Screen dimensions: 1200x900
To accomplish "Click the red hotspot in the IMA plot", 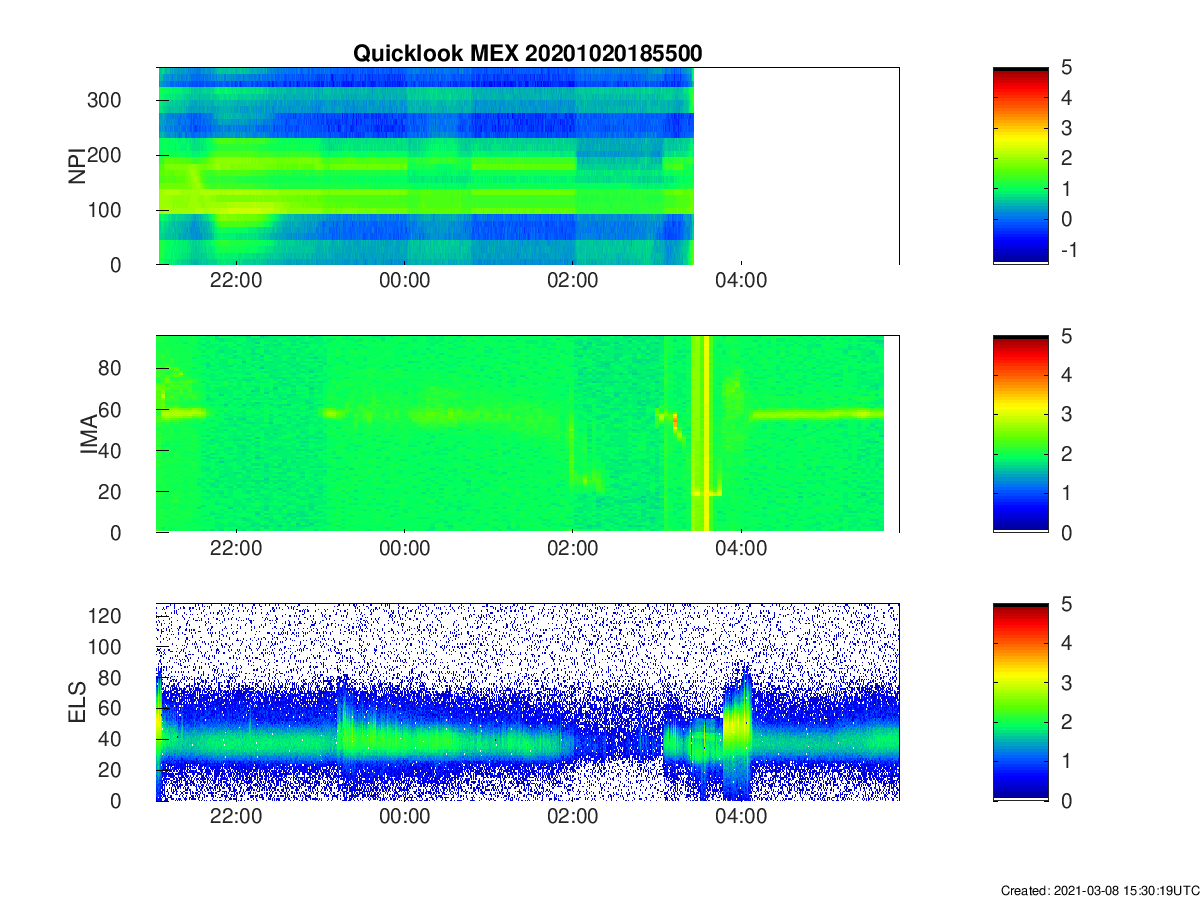I will (x=675, y=421).
